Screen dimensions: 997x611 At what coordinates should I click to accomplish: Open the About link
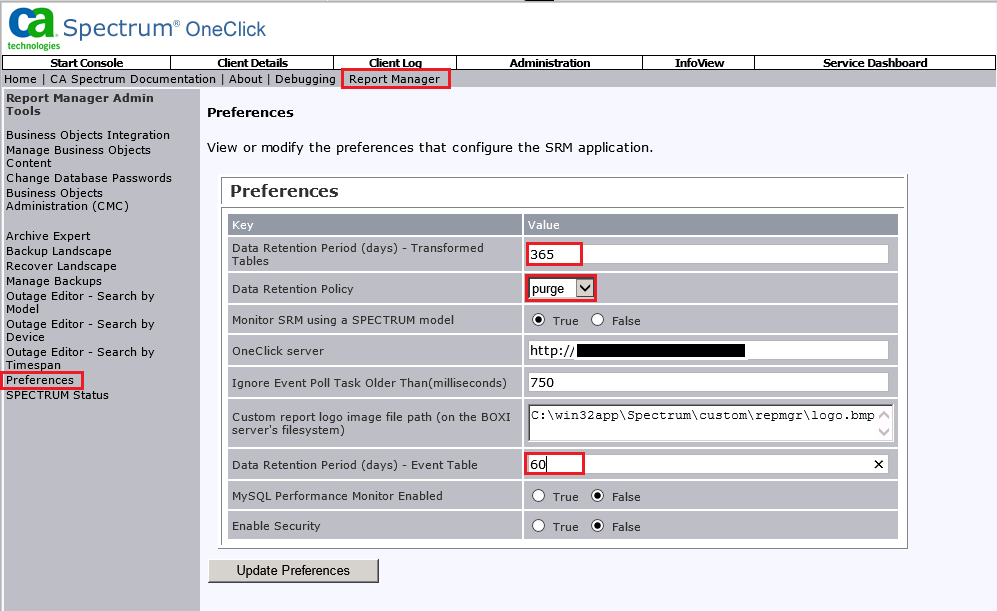click(245, 79)
